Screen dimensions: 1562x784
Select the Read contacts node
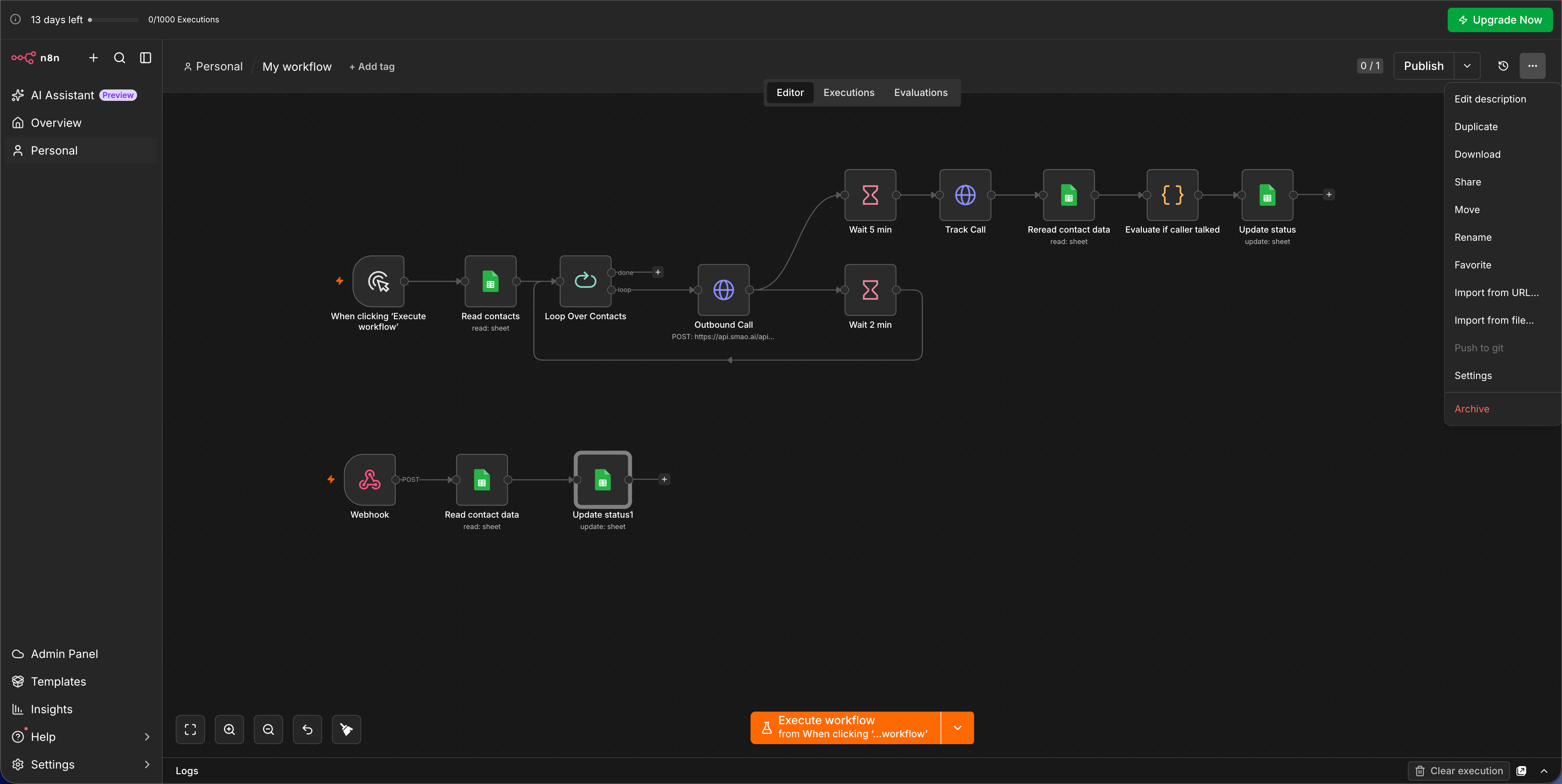point(491,281)
